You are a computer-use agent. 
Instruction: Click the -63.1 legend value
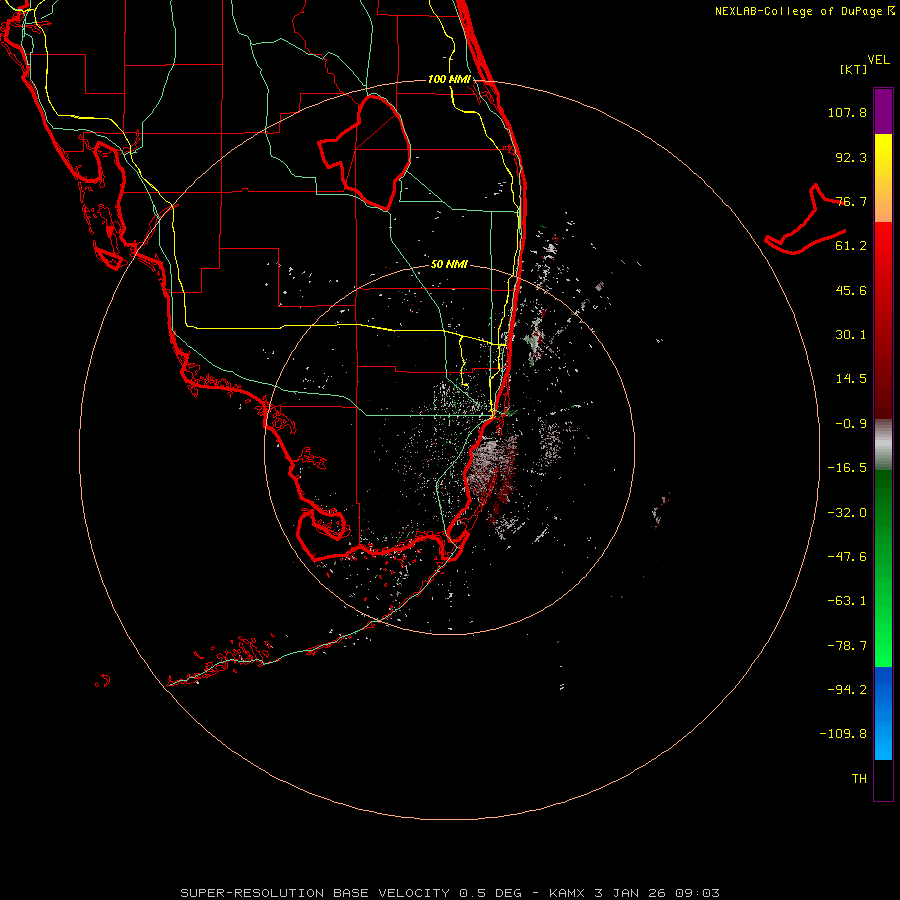[847, 601]
